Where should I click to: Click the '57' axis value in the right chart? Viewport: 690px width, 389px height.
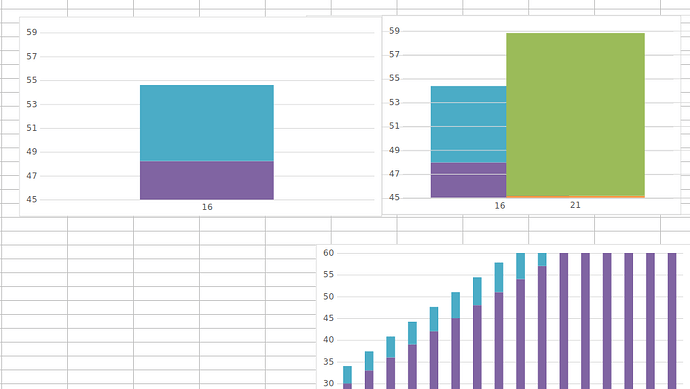(394, 55)
